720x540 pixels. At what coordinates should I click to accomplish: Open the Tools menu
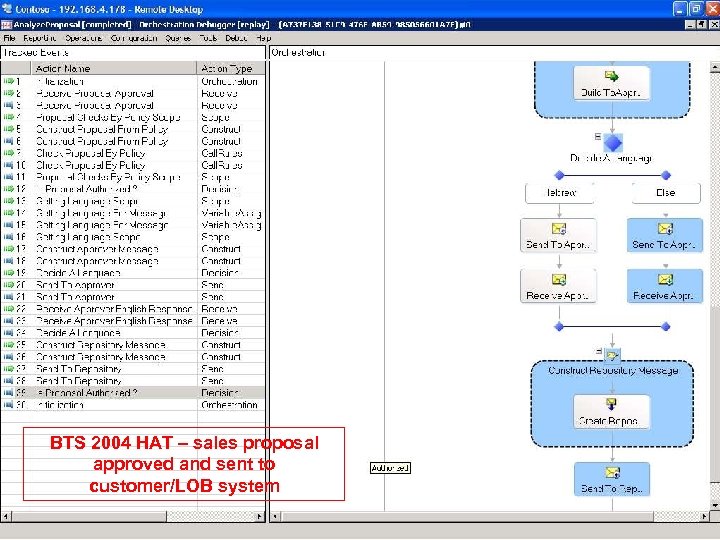pos(208,38)
